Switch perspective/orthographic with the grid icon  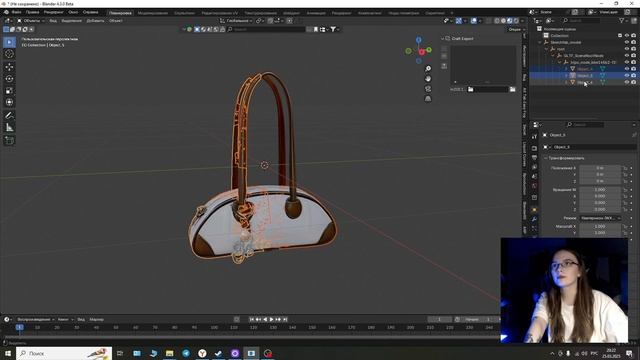point(428,99)
